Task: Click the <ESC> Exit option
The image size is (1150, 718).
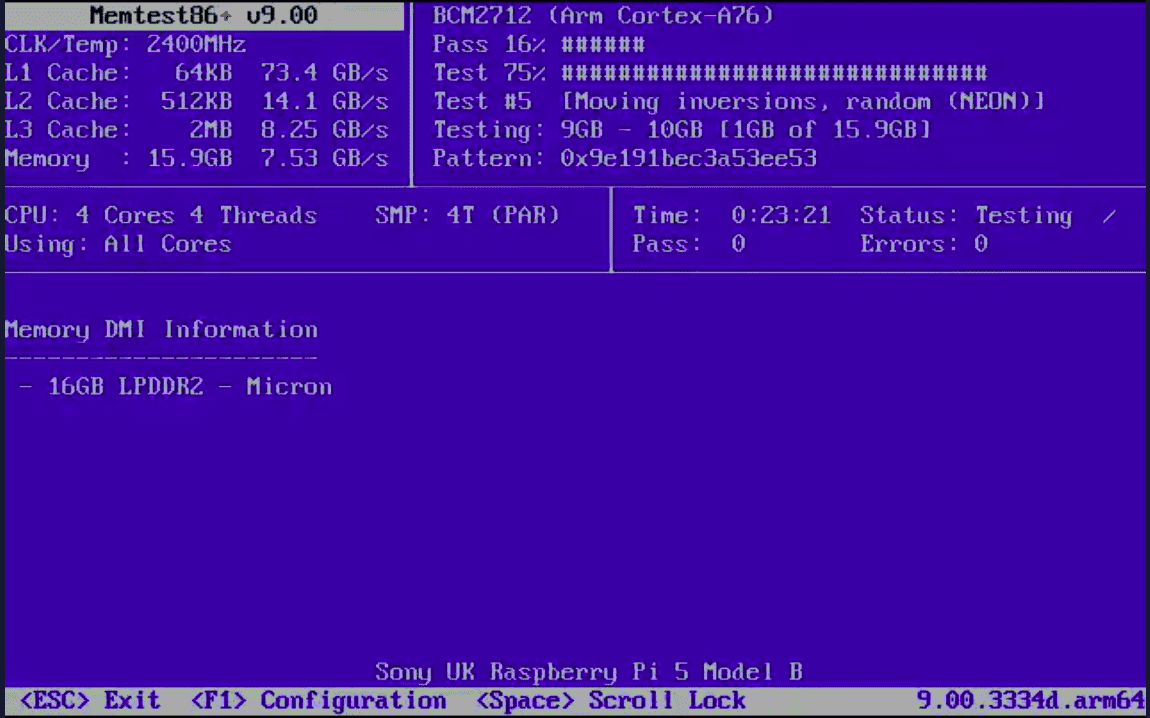Action: [89, 700]
